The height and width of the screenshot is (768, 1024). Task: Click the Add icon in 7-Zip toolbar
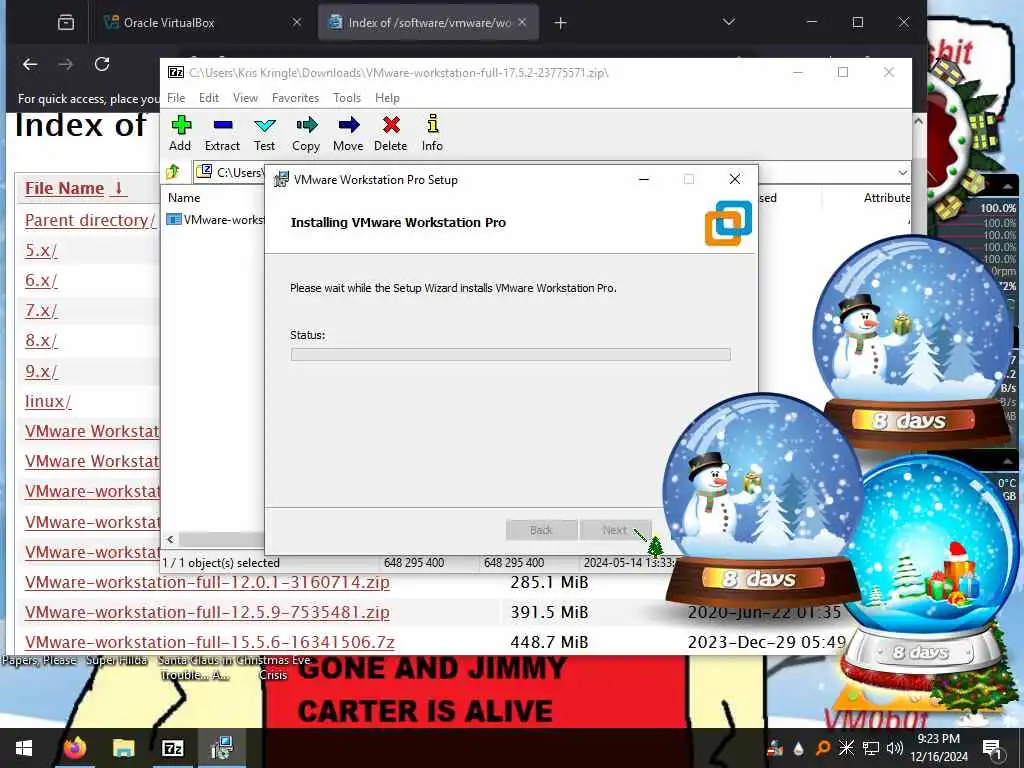[181, 125]
